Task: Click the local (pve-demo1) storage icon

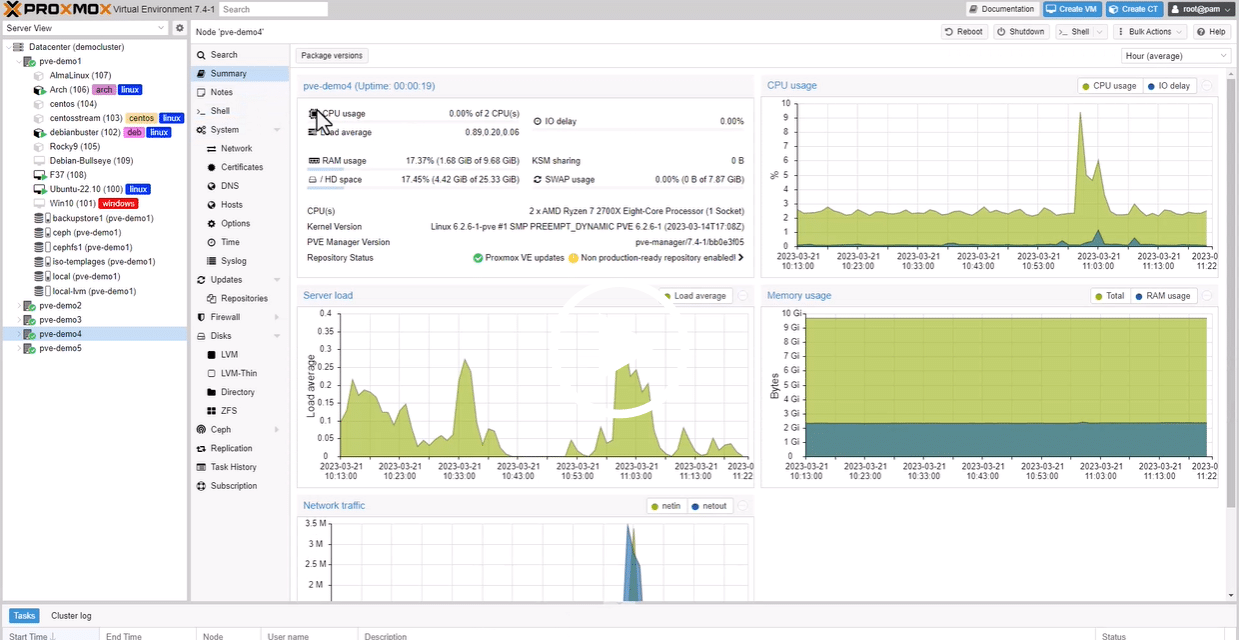Action: click(x=40, y=276)
